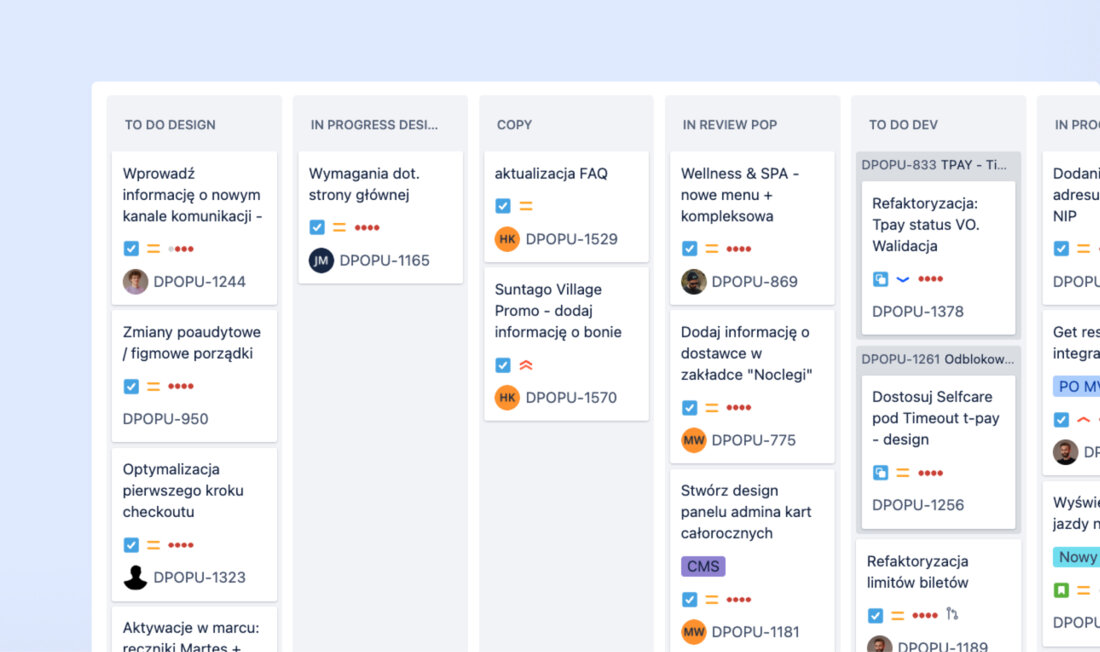Click the silhouette avatar on DPOPU-1323

pyautogui.click(x=135, y=577)
